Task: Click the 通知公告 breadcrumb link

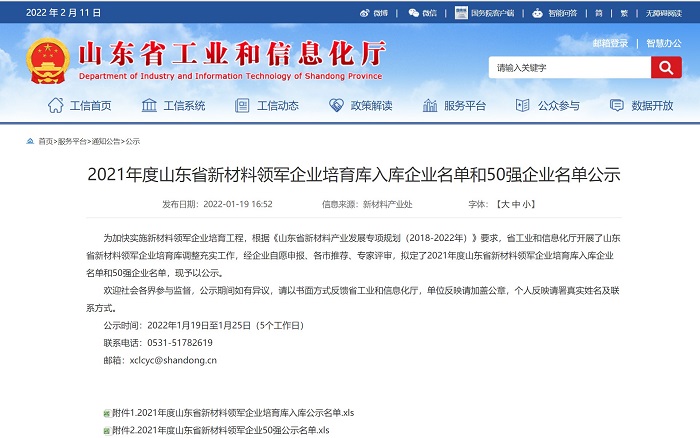Action: [107, 141]
